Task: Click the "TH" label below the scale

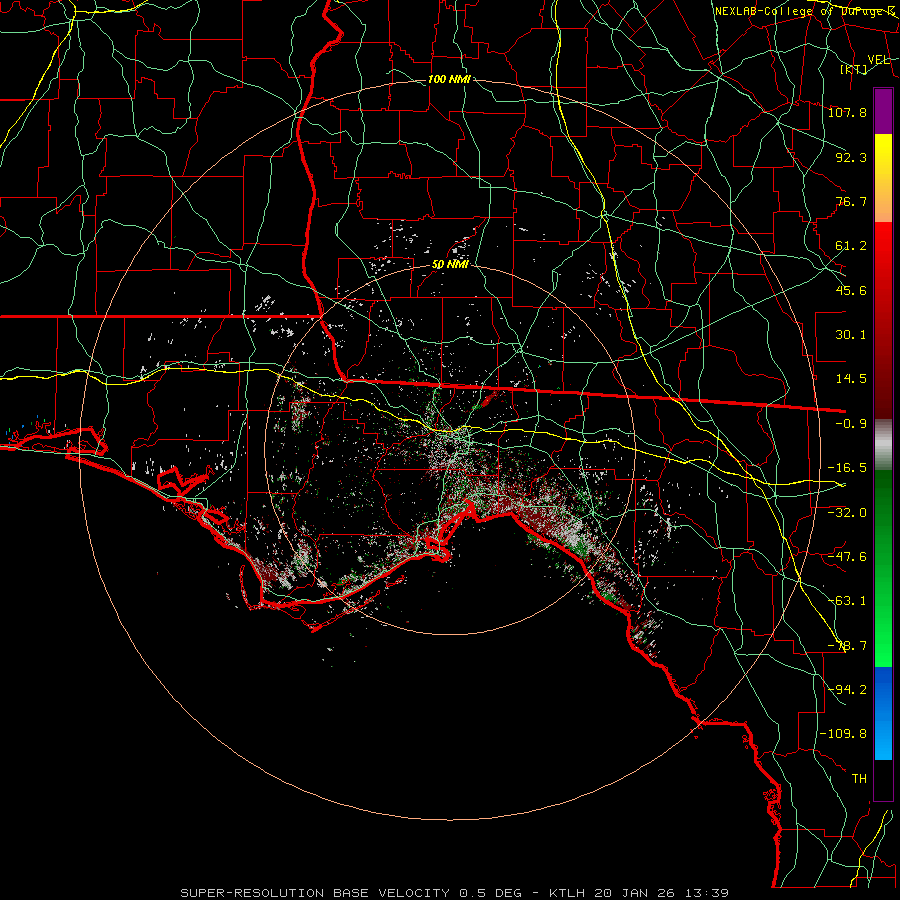Action: pyautogui.click(x=859, y=779)
